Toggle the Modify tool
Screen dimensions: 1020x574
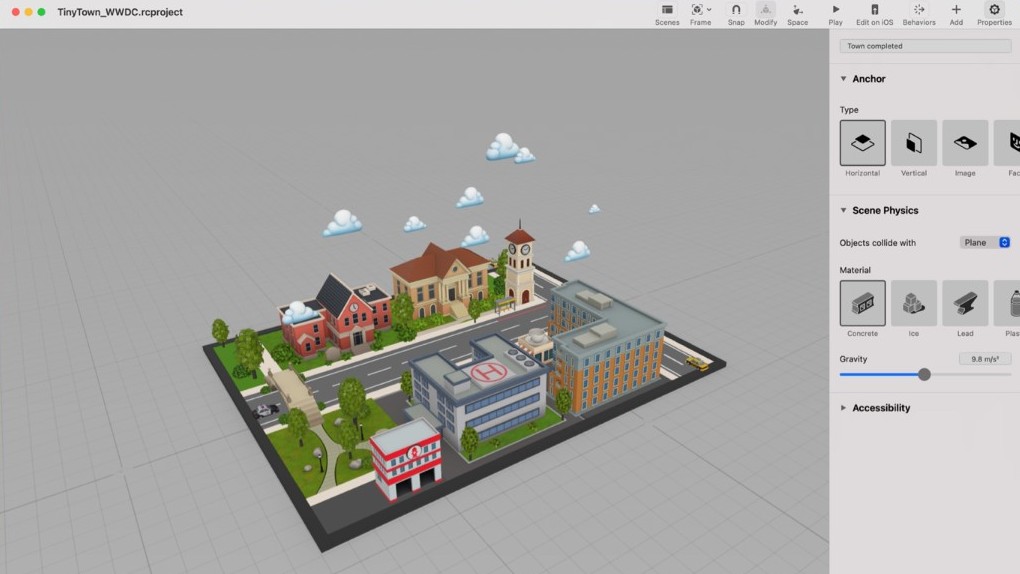(x=765, y=10)
